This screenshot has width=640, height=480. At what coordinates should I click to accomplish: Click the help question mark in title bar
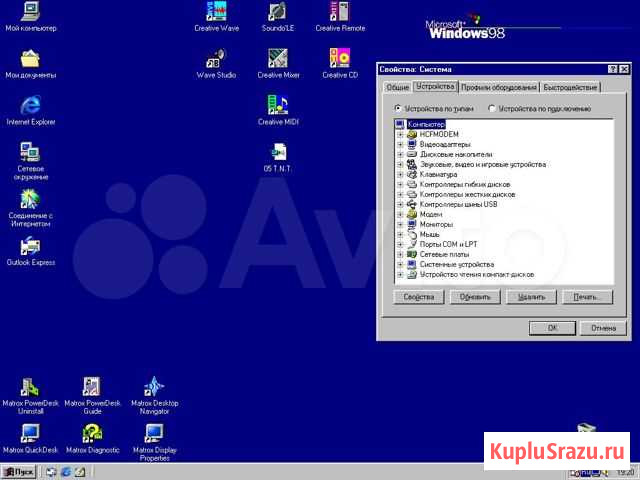(612, 69)
